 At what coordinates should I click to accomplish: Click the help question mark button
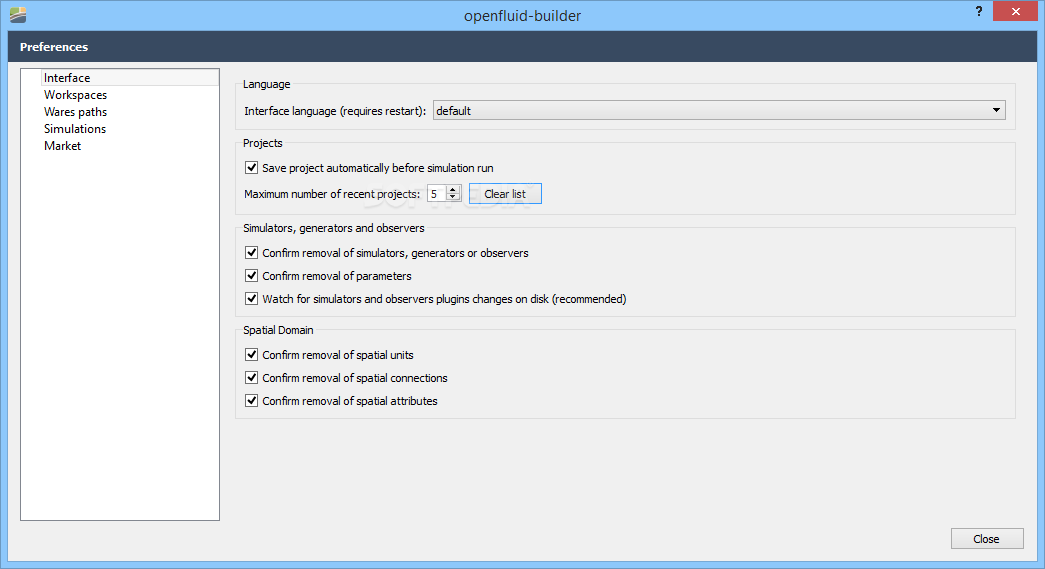(978, 11)
